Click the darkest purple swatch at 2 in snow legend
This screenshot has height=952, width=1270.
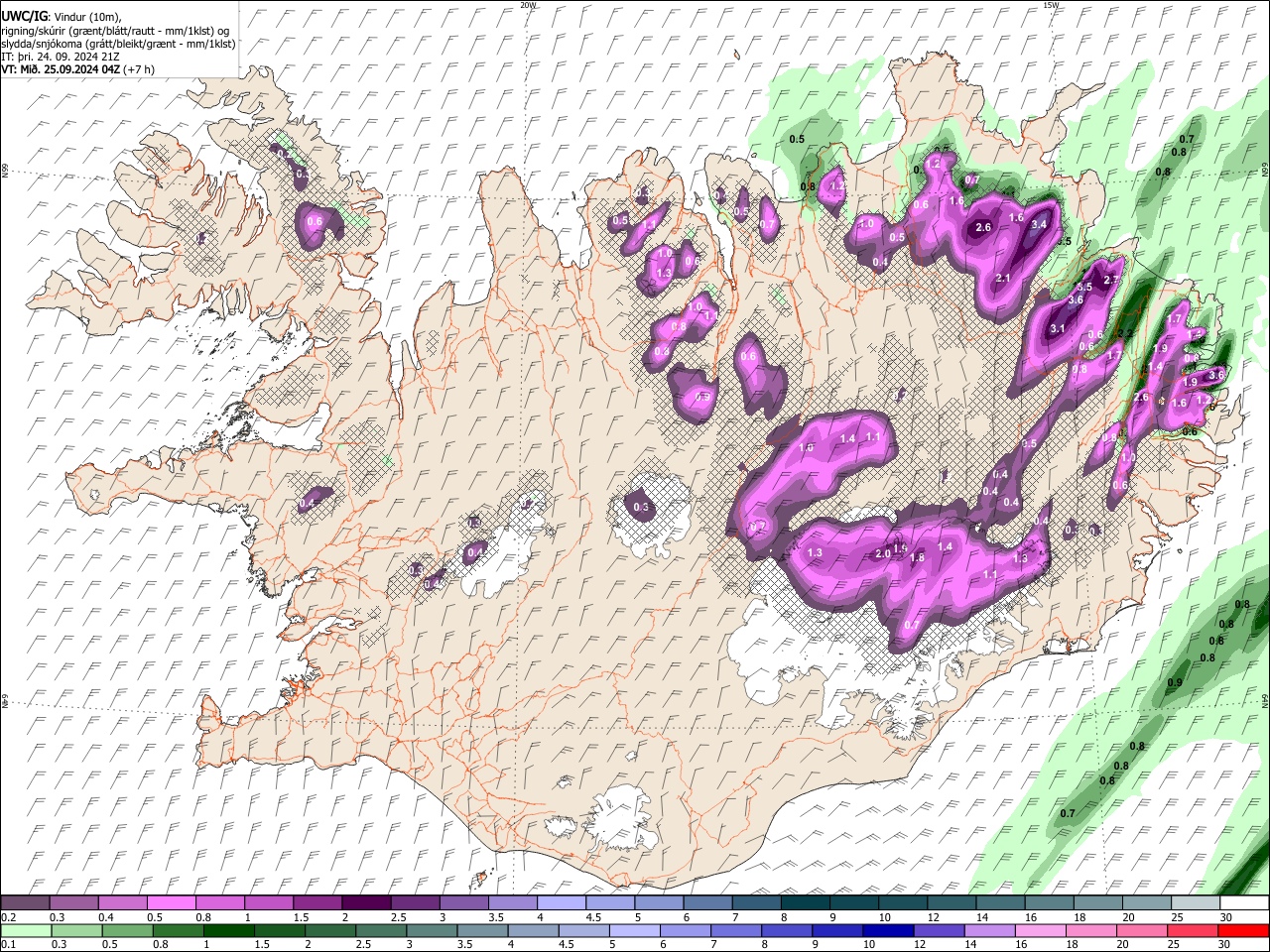(x=365, y=903)
